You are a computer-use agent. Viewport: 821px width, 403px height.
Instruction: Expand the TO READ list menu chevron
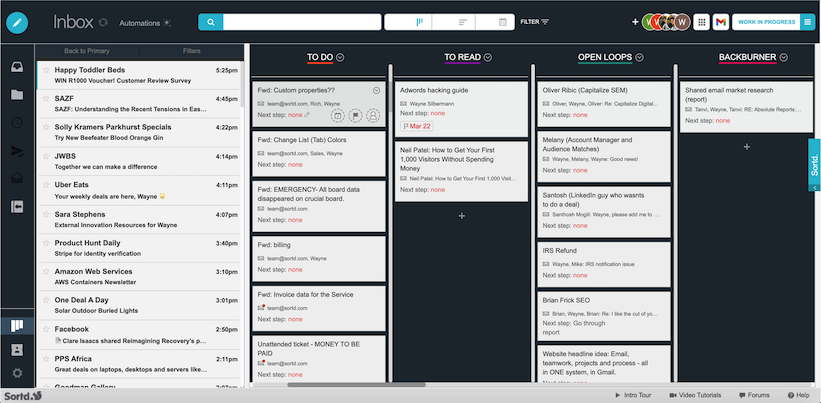[488, 58]
